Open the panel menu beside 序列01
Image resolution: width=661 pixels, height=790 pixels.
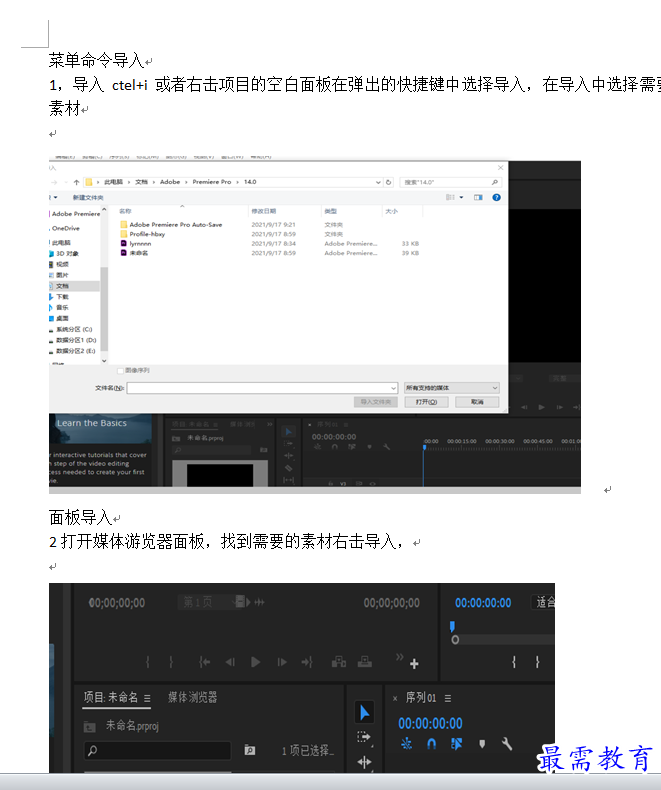(x=448, y=698)
